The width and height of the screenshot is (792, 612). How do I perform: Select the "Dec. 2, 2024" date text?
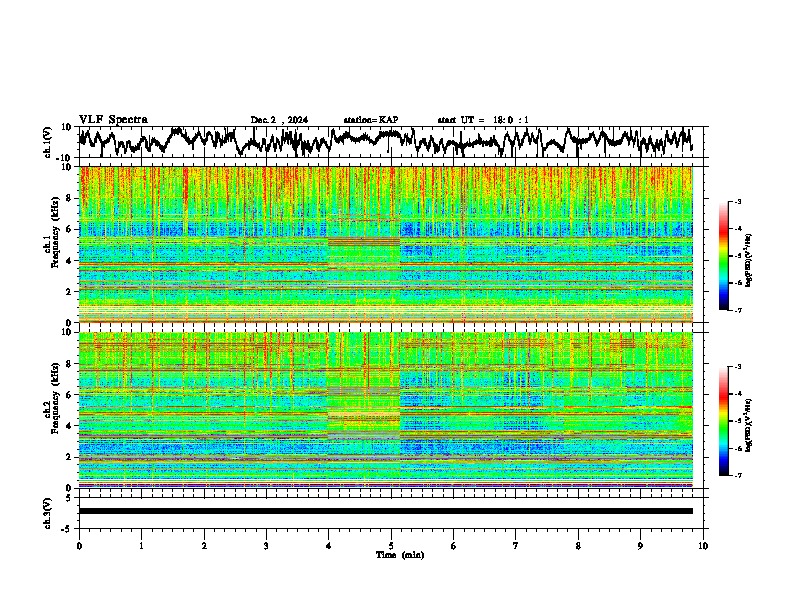(279, 120)
